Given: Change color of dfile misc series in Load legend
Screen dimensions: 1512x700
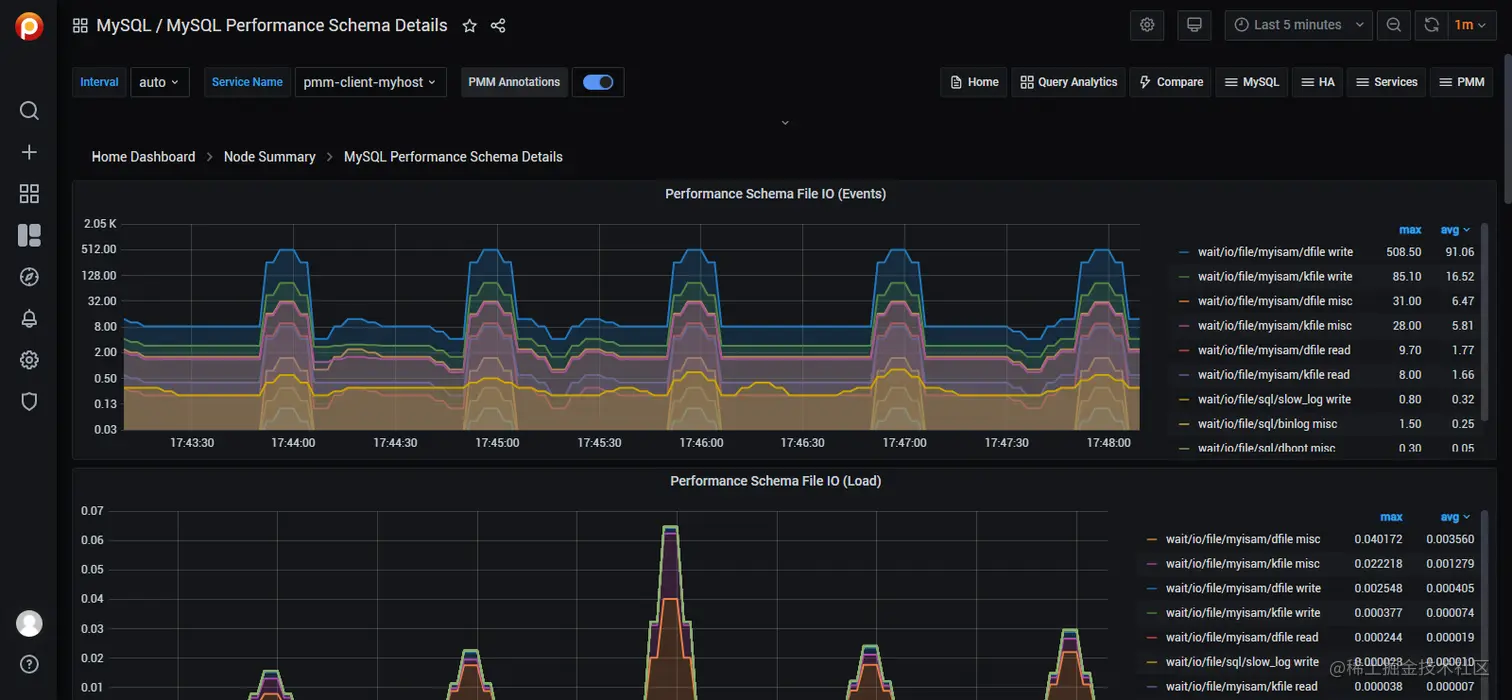Looking at the screenshot, I should coord(1152,540).
